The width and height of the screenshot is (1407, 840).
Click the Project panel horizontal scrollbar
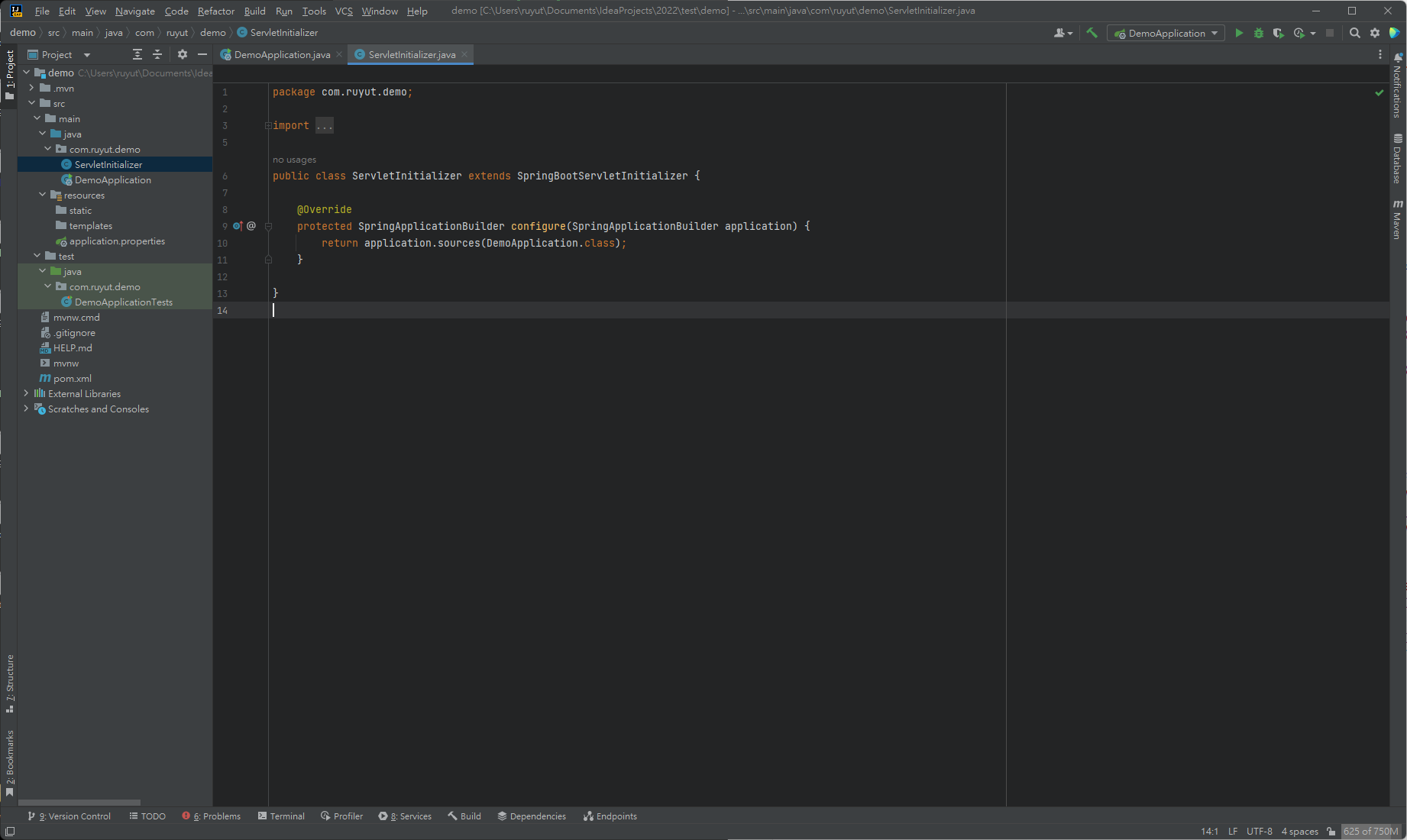point(79,803)
